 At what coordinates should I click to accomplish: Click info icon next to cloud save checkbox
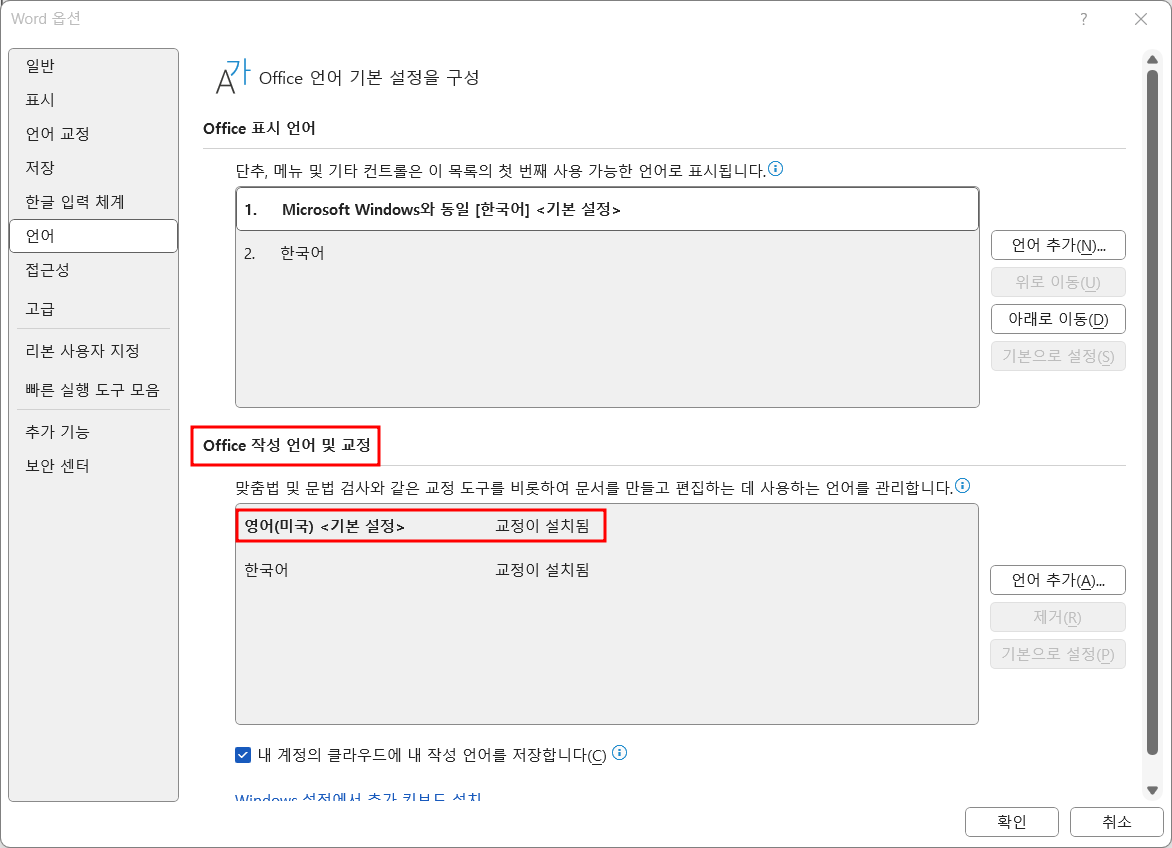620,753
